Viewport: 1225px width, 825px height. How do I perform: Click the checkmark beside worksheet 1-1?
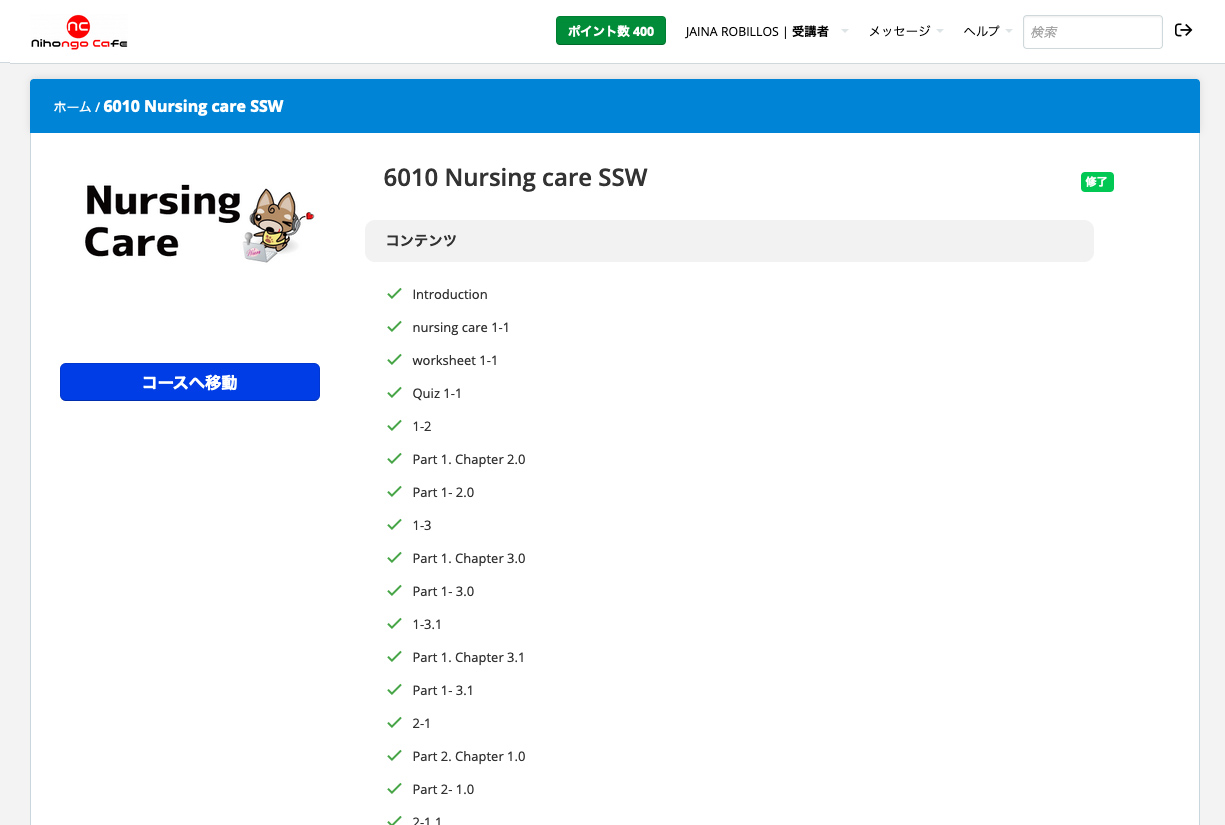click(394, 360)
